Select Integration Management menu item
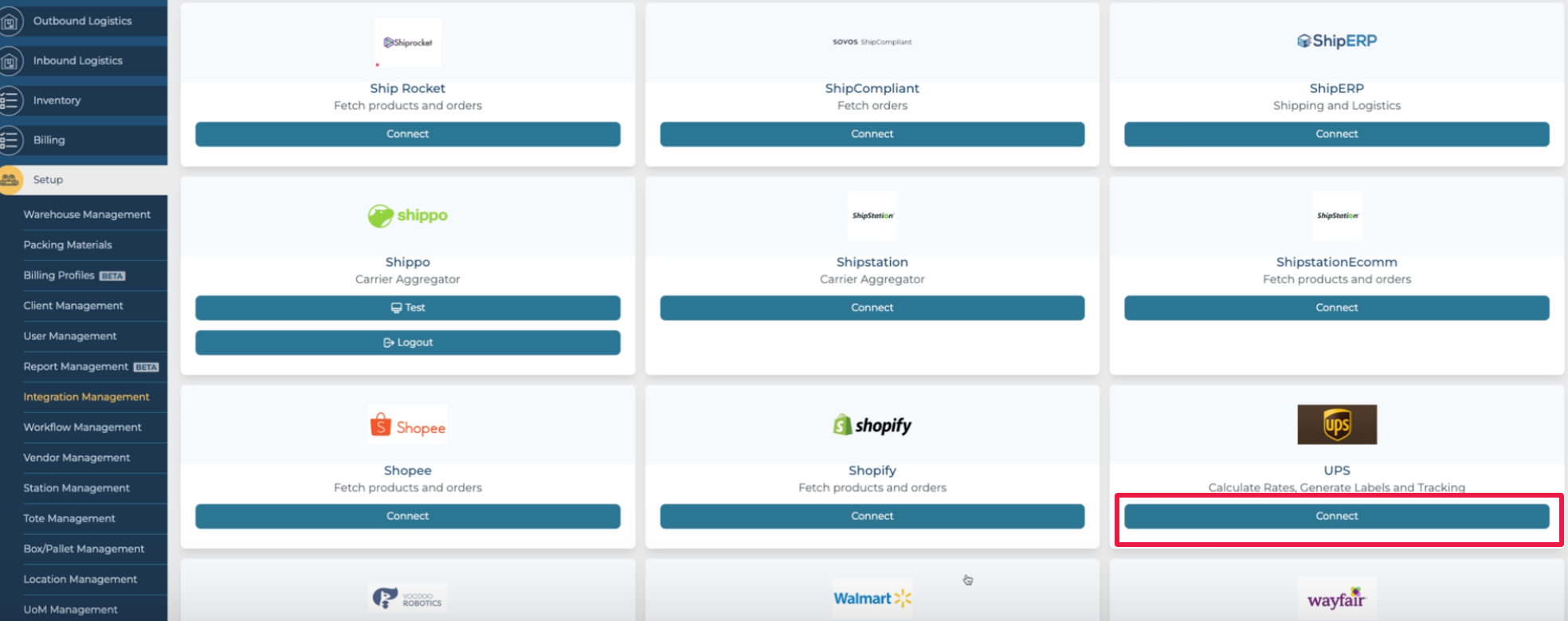 tap(86, 396)
